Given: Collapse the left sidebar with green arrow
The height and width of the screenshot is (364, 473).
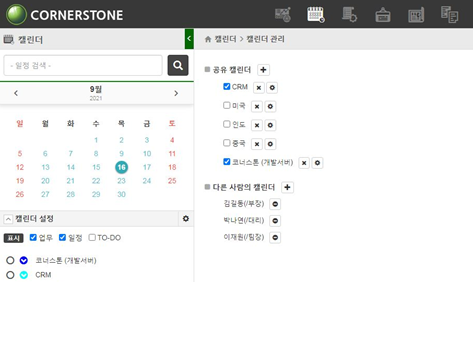Looking at the screenshot, I should tap(189, 39).
